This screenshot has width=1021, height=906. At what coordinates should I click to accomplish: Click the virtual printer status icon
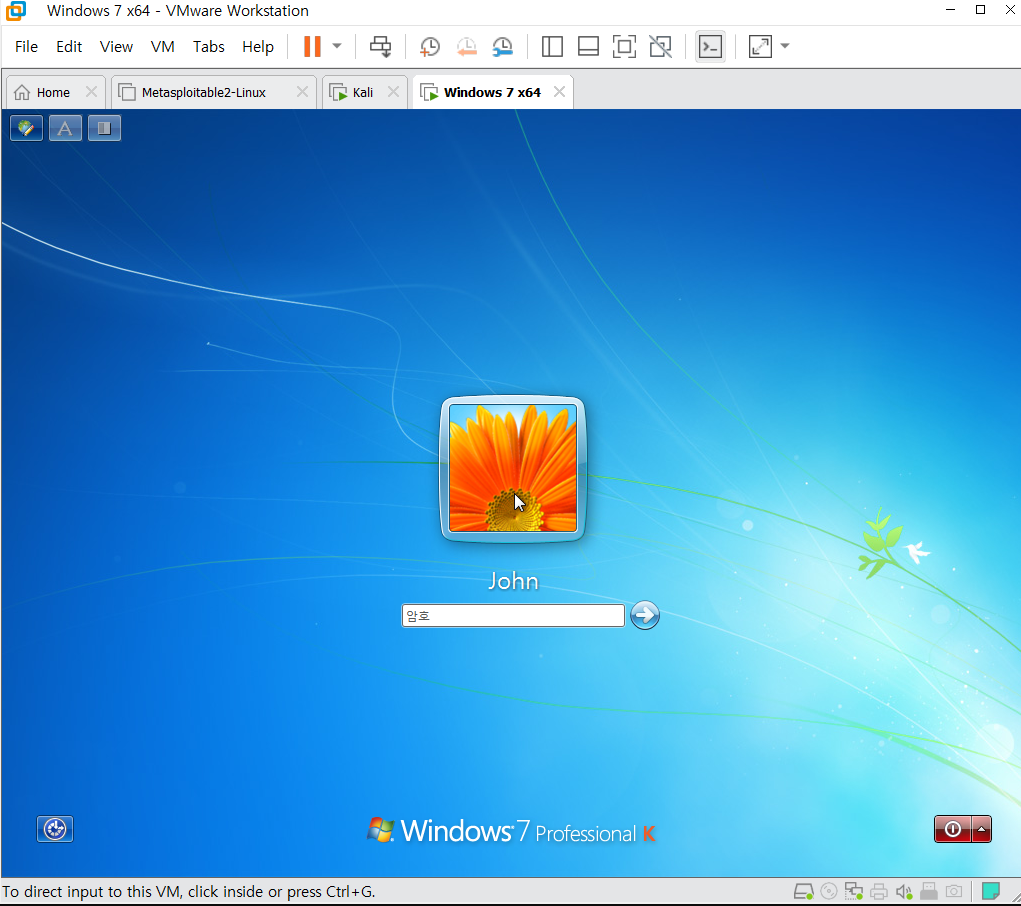[879, 891]
